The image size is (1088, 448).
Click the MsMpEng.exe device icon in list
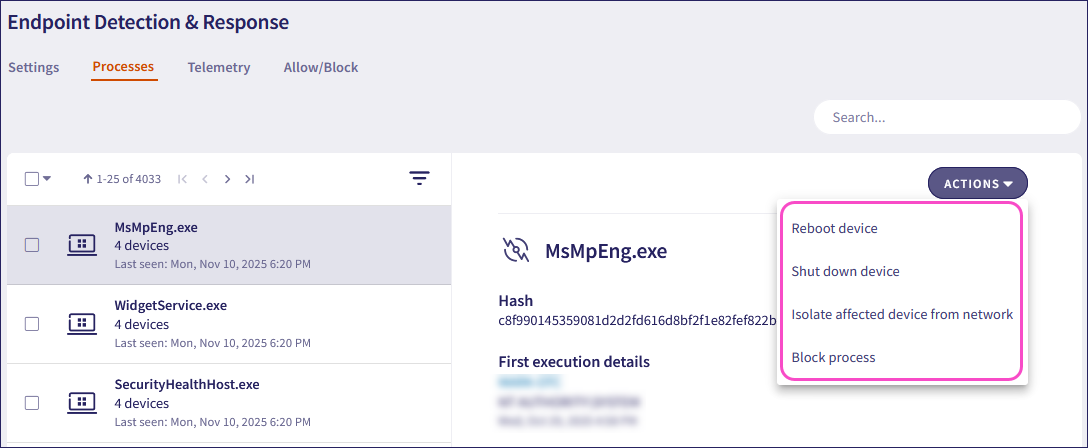pyautogui.click(x=82, y=245)
